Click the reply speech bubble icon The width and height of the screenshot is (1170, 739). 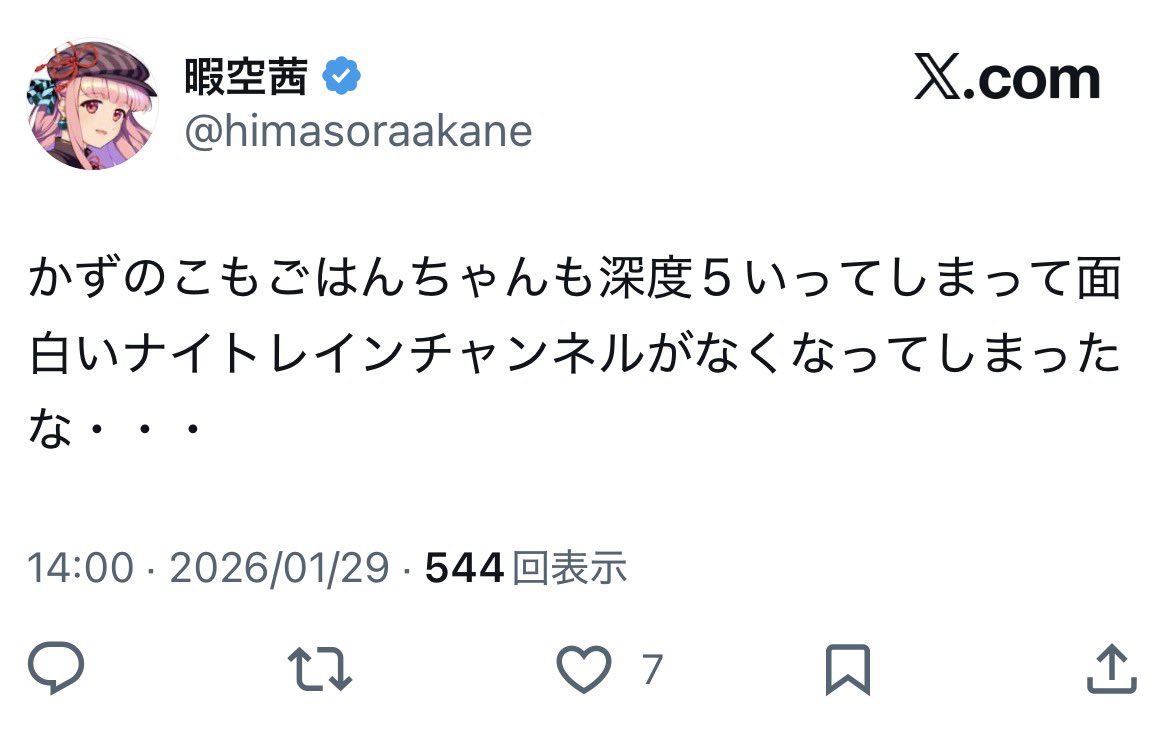tap(56, 668)
